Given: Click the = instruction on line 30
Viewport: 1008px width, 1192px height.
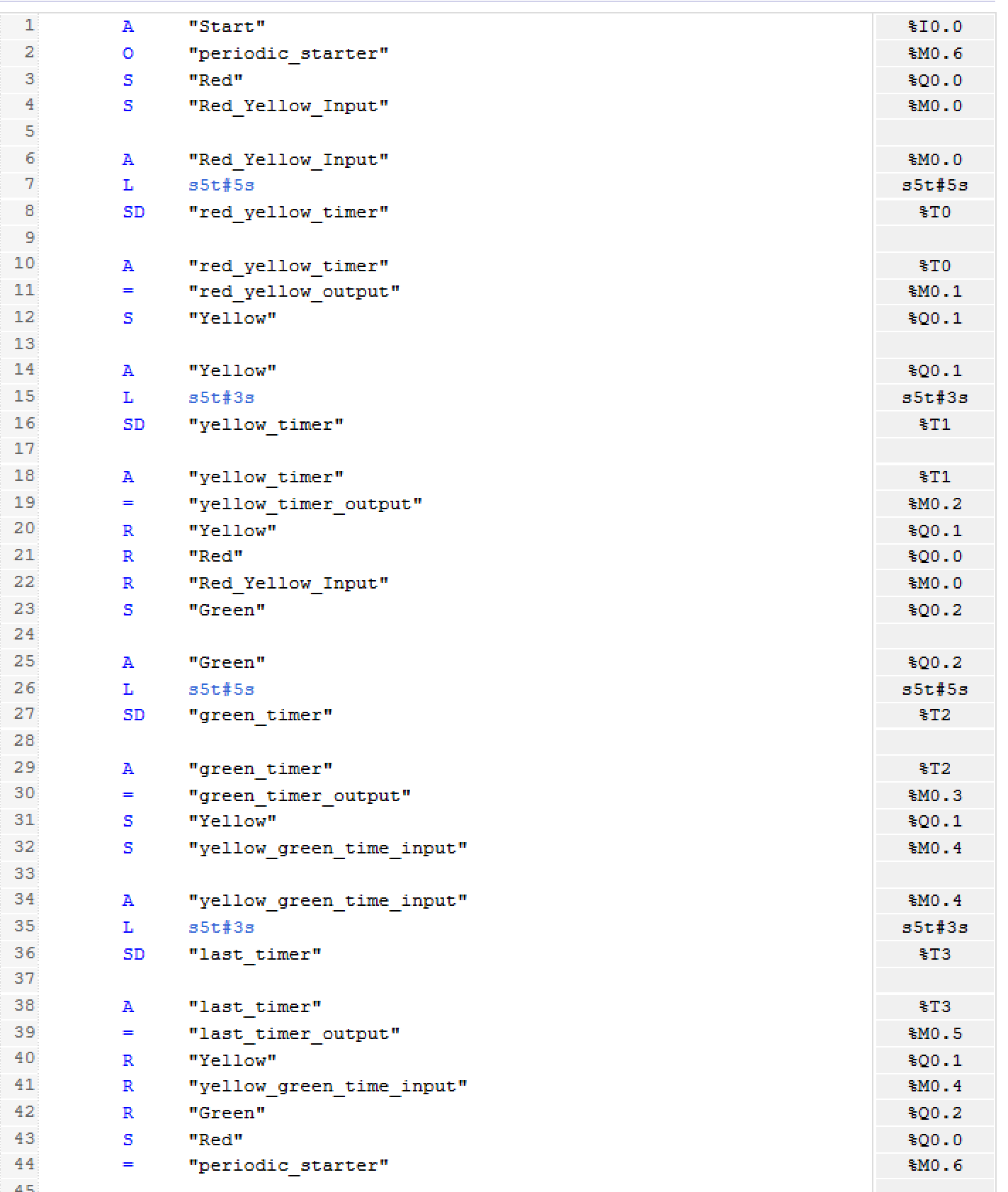Looking at the screenshot, I should tap(128, 796).
